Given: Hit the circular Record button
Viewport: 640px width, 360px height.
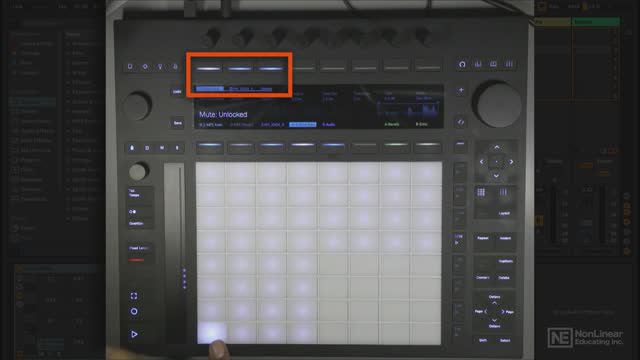Looking at the screenshot, I should (134, 311).
